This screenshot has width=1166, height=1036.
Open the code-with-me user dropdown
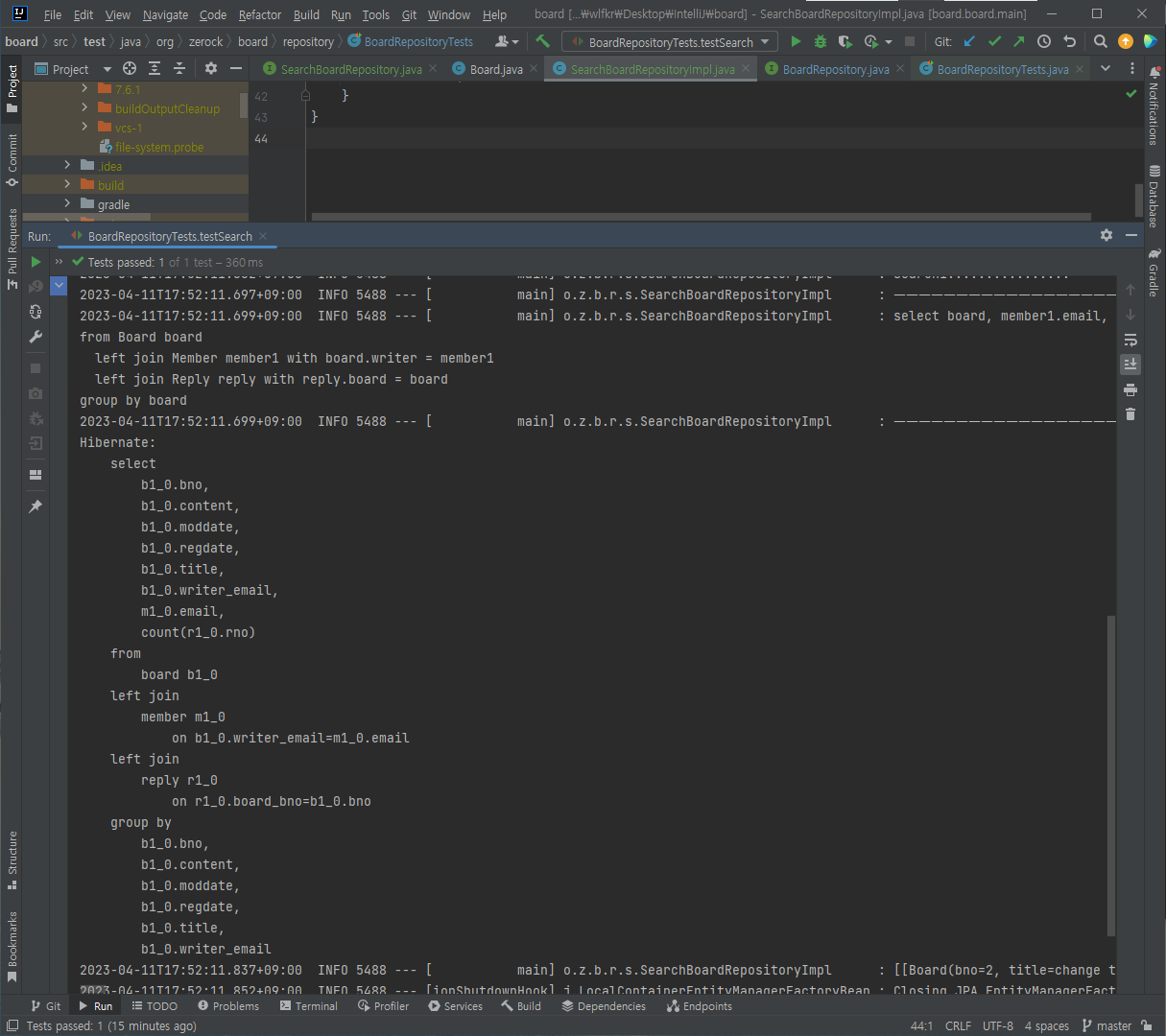pyautogui.click(x=507, y=41)
